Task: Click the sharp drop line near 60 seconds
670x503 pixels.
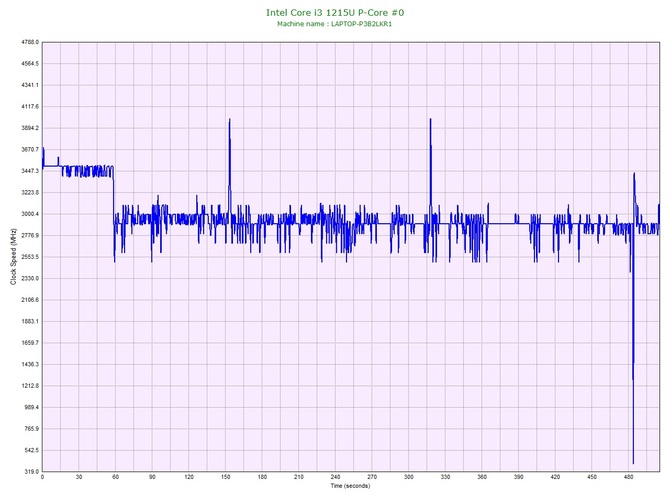Action: click(x=114, y=215)
